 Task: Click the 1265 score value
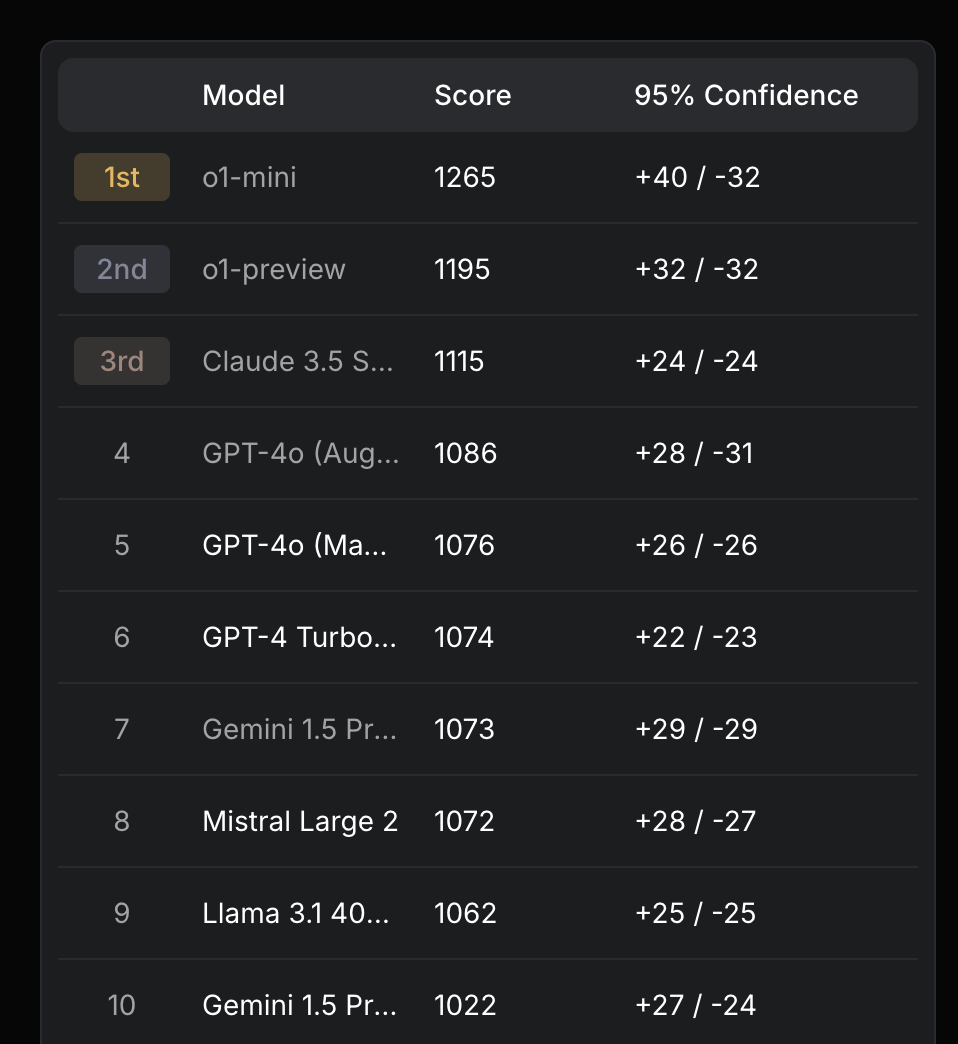pyautogui.click(x=465, y=177)
